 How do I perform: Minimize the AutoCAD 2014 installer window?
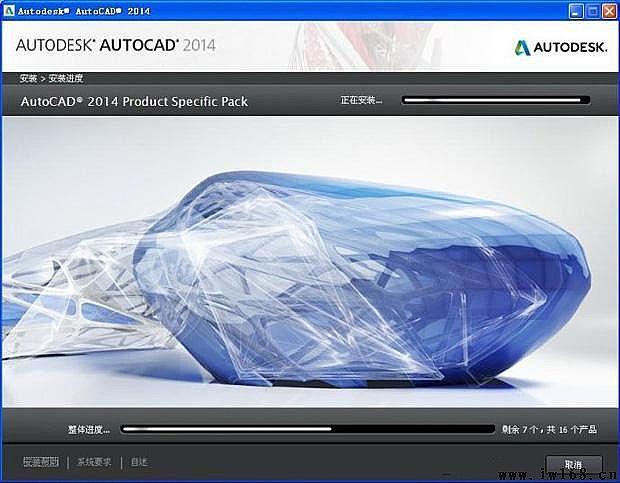[x=575, y=11]
